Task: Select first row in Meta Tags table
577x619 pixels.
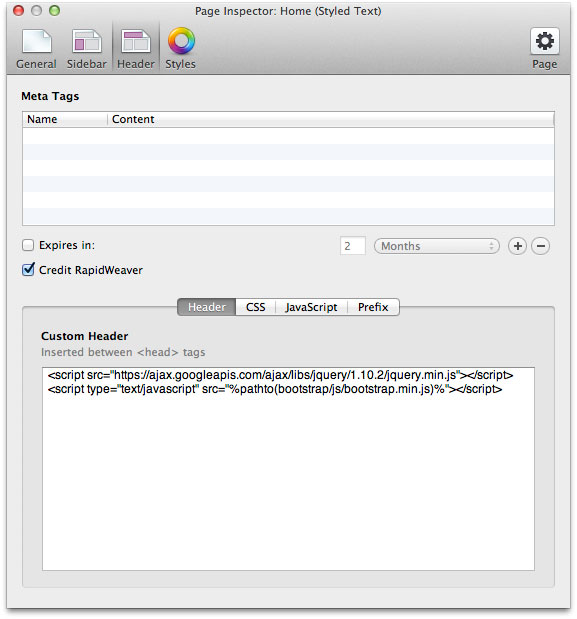Action: click(288, 136)
